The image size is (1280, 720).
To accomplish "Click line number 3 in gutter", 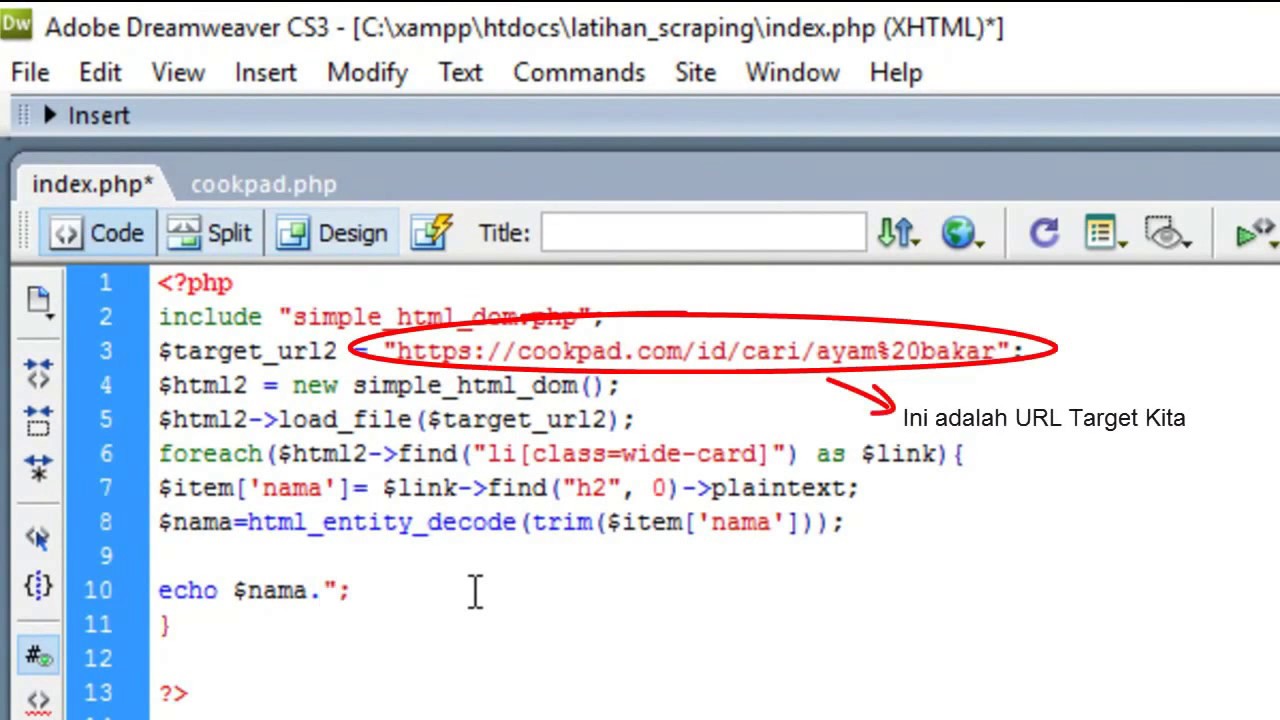I will click(105, 351).
